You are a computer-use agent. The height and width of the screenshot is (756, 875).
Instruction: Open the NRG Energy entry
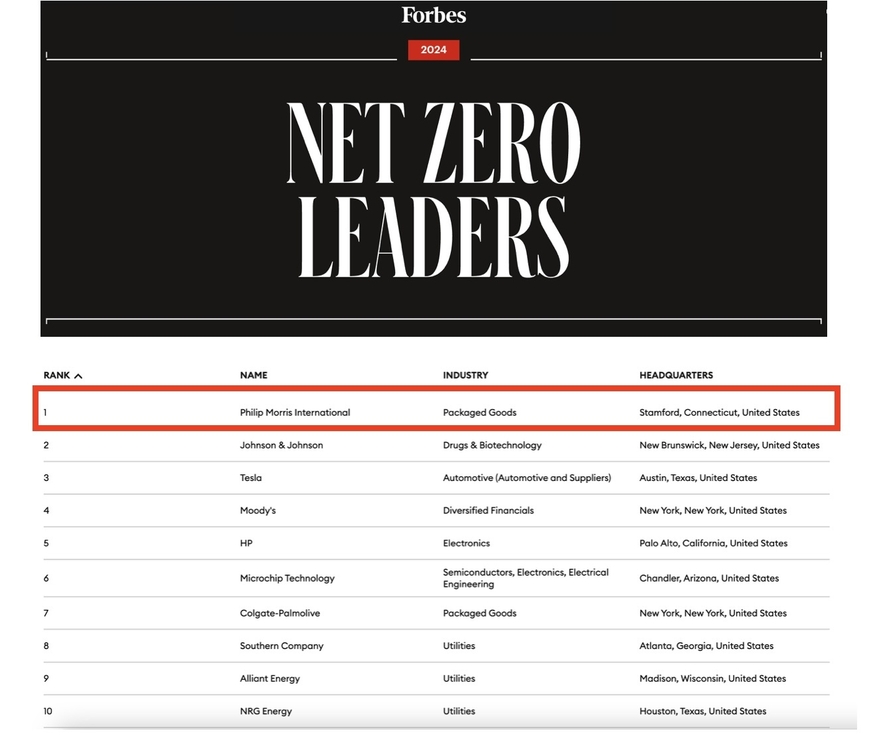(265, 712)
